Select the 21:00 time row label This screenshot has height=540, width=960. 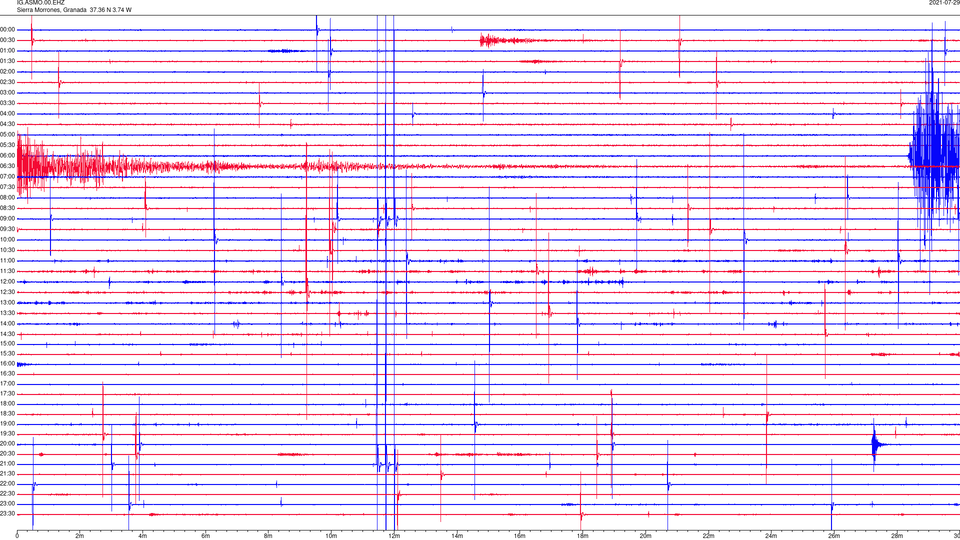coord(7,463)
